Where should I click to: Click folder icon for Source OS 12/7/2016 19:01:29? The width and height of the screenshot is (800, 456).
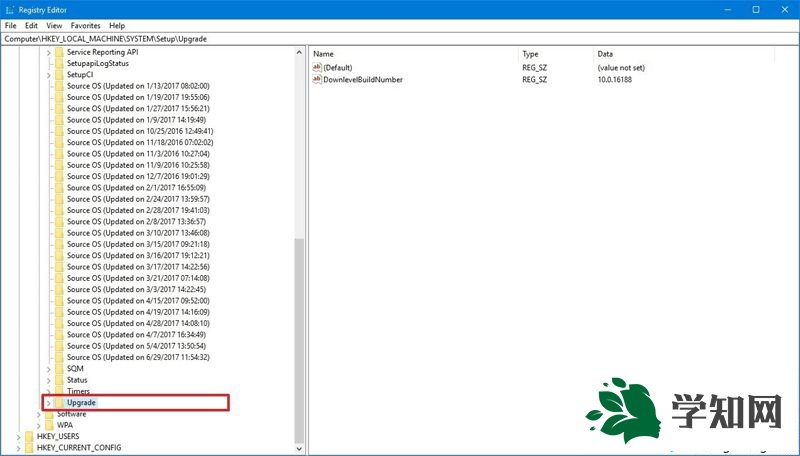point(59,176)
